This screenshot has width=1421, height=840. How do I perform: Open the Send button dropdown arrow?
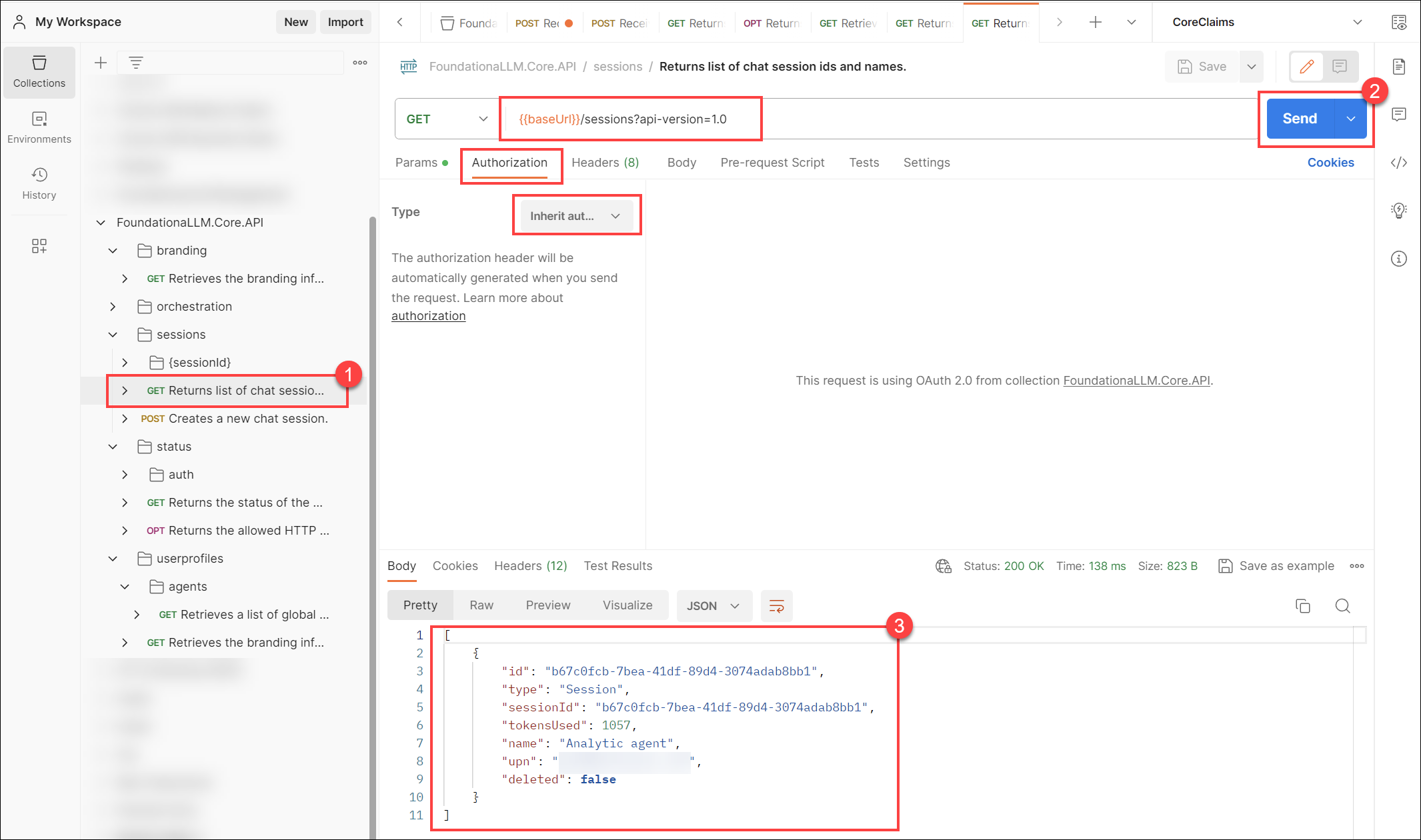(1351, 119)
